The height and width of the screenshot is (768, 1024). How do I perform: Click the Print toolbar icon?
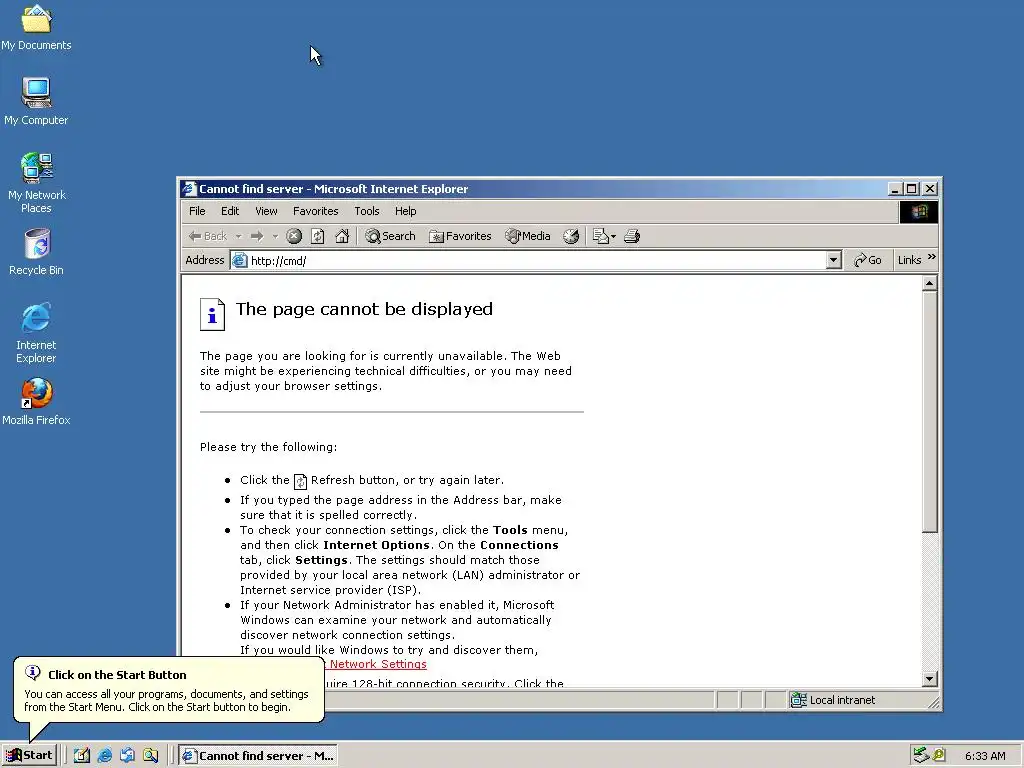tap(632, 236)
